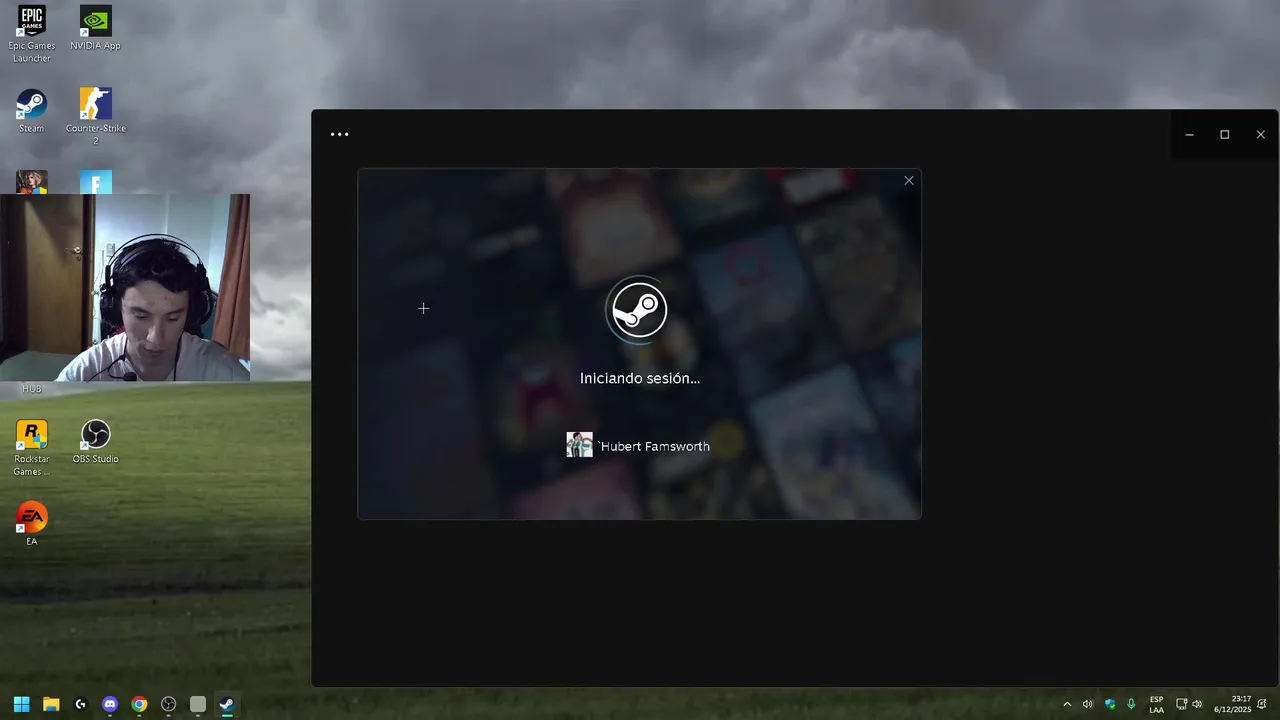Viewport: 1280px width, 720px height.
Task: Switch to Google Chrome in the taskbar
Action: (139, 704)
